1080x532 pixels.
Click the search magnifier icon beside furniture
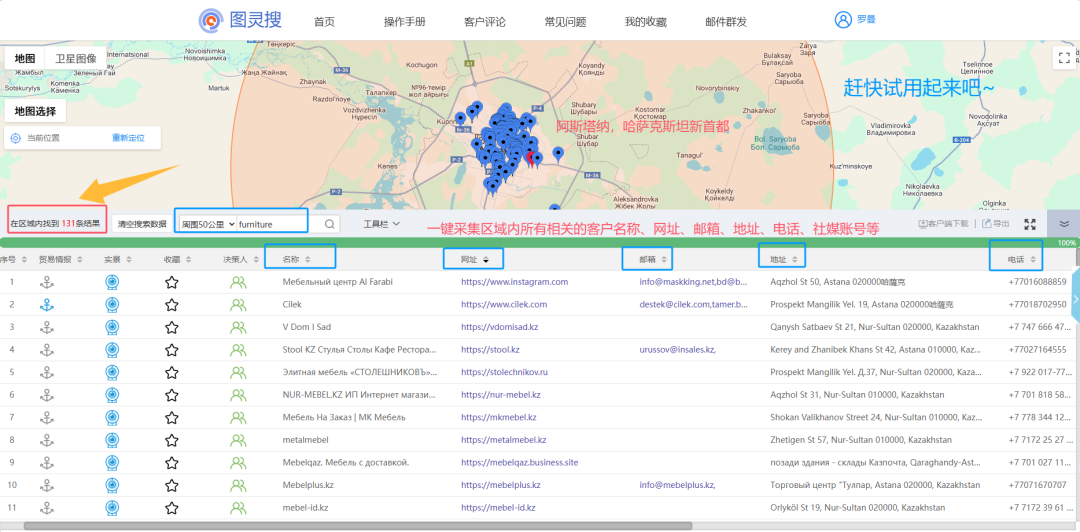329,224
